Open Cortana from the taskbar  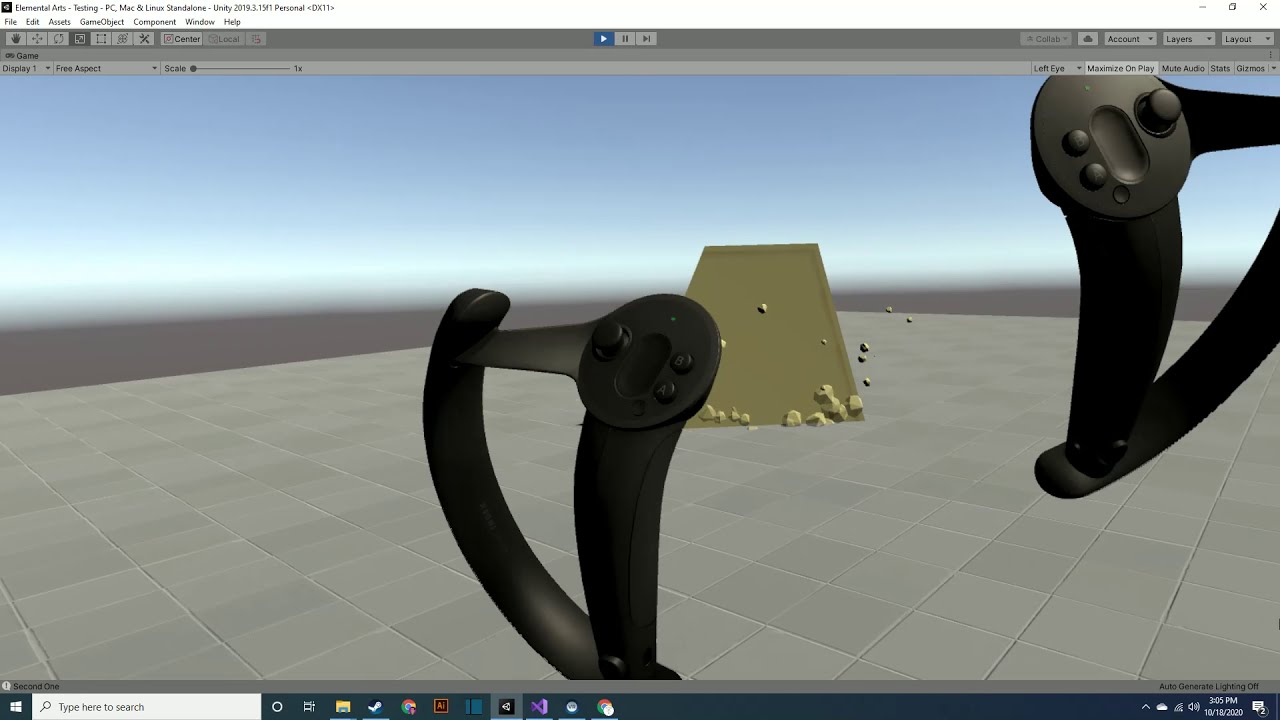(x=277, y=707)
